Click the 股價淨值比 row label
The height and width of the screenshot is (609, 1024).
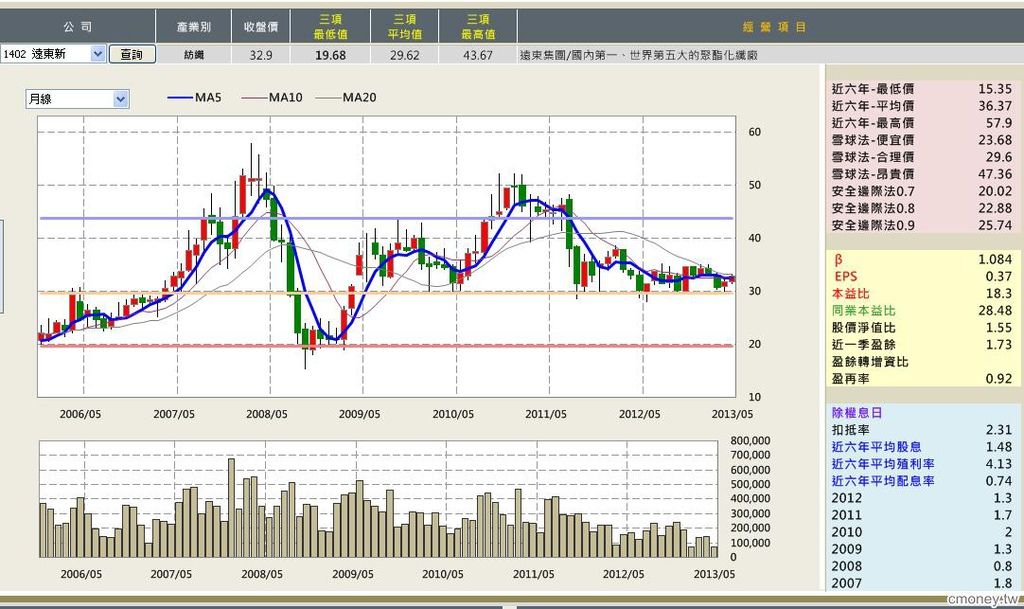pyautogui.click(x=864, y=328)
